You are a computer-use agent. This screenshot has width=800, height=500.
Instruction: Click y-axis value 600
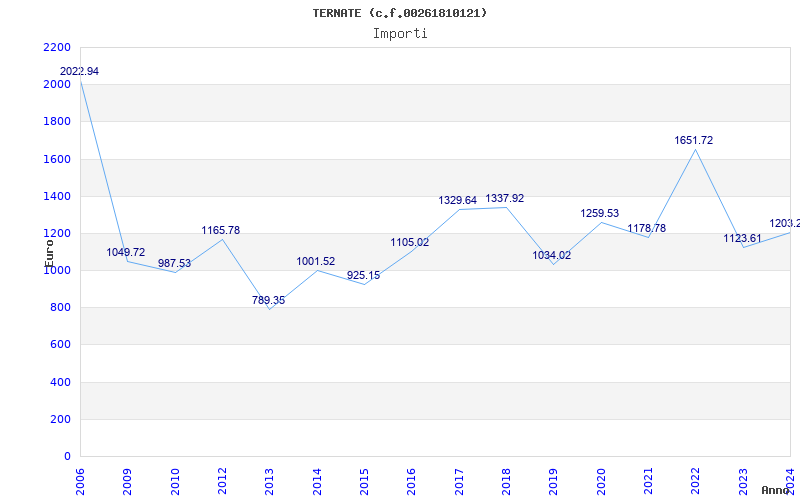point(60,345)
